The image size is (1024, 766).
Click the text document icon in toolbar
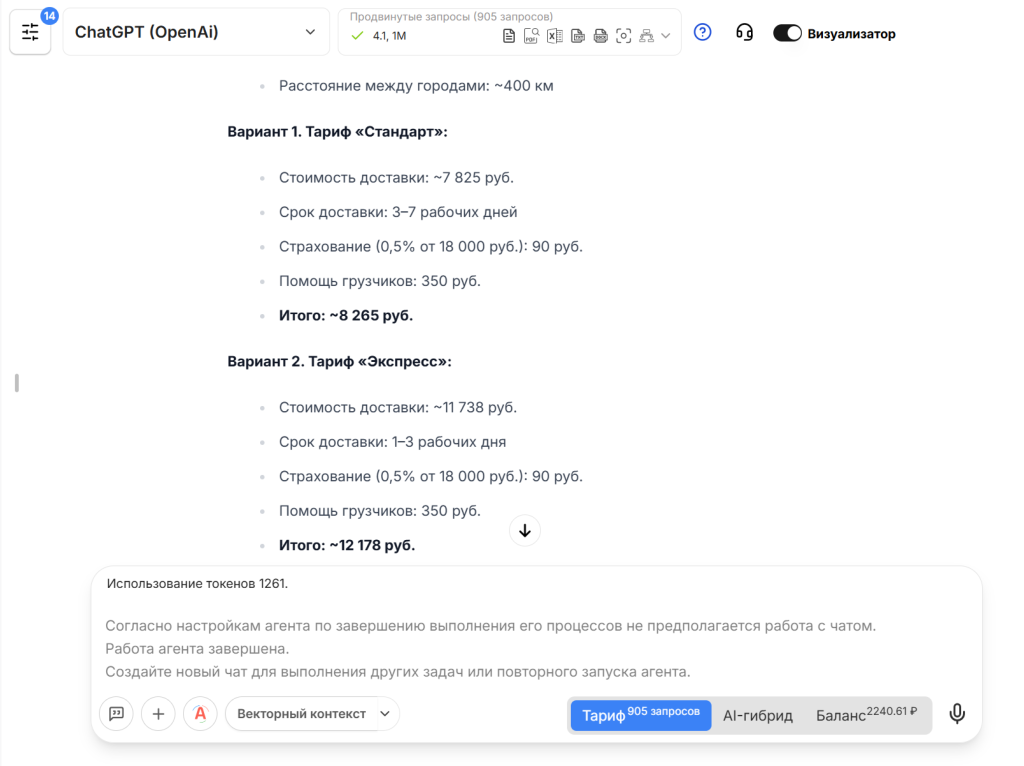point(509,37)
